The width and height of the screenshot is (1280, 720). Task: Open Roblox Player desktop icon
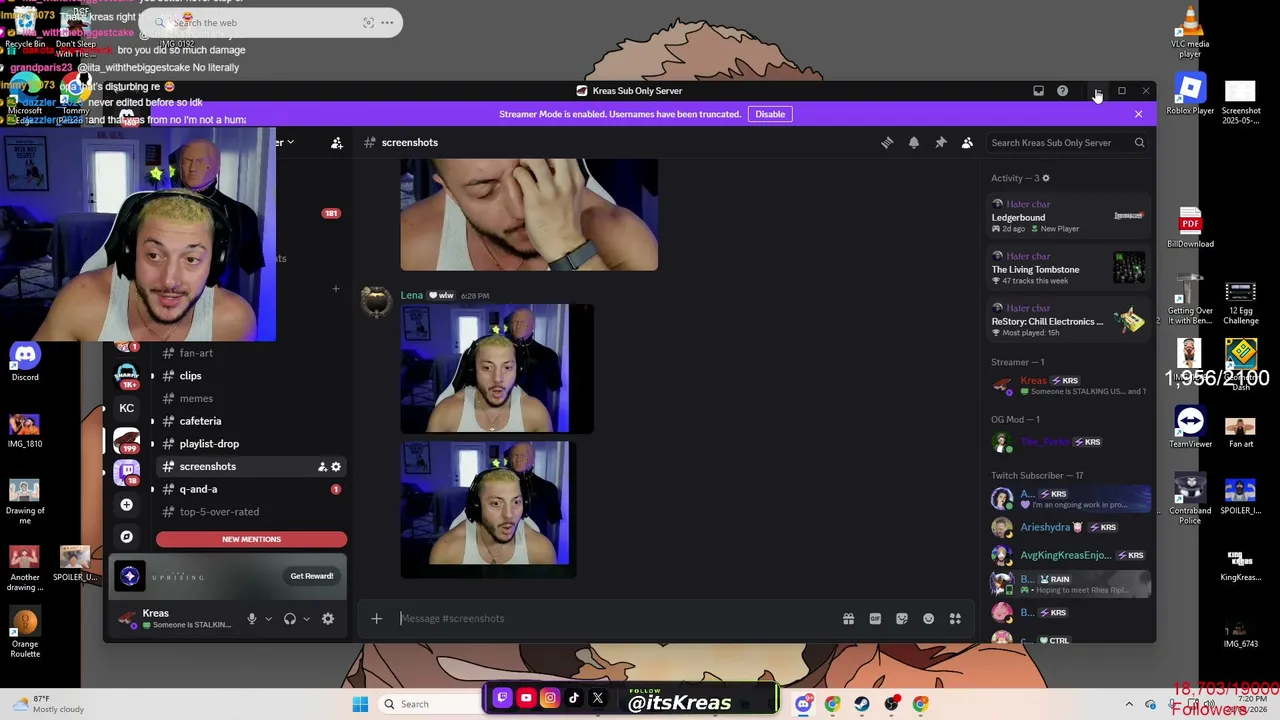click(1190, 96)
